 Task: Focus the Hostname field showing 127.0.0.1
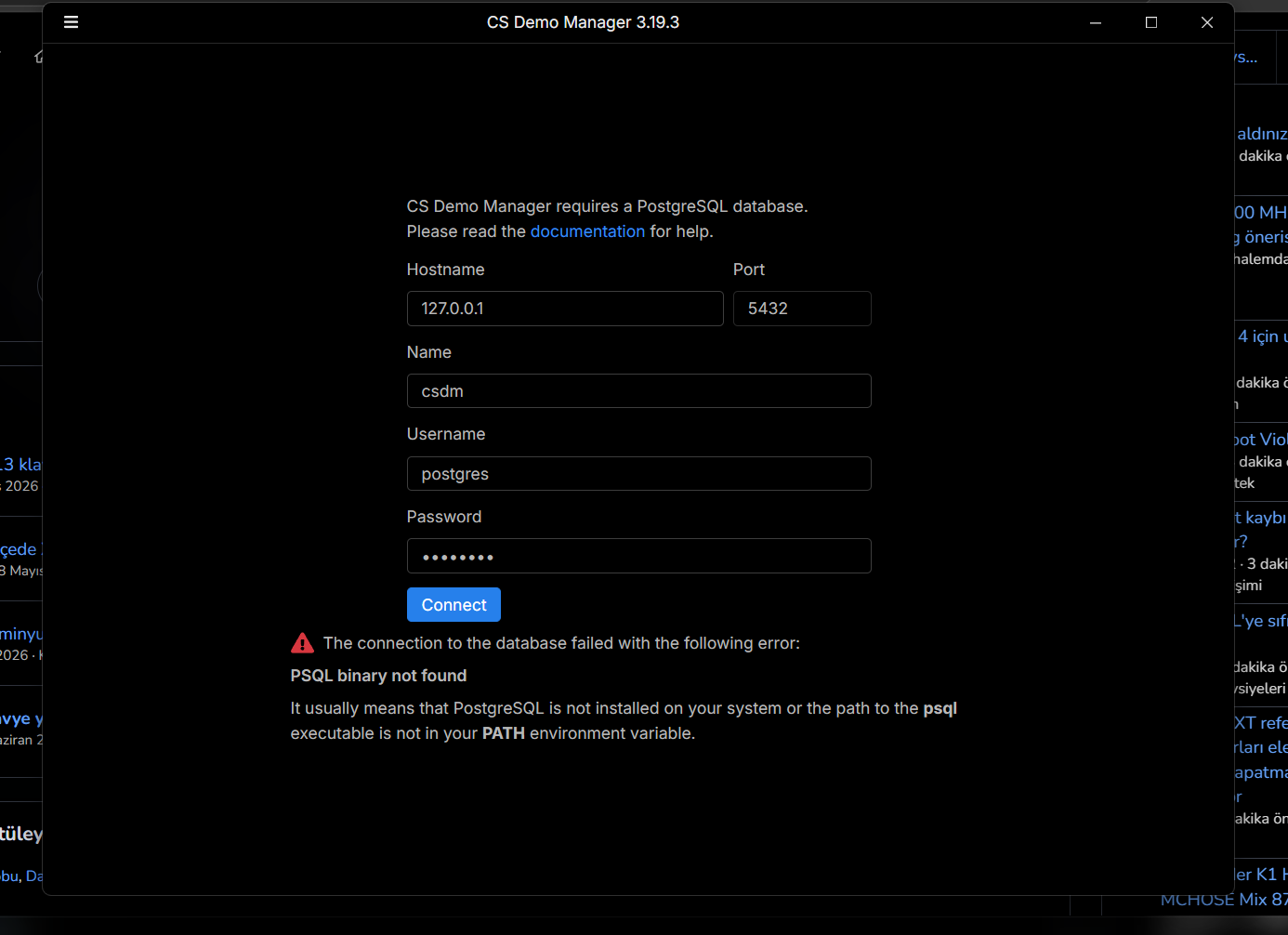[x=565, y=309]
